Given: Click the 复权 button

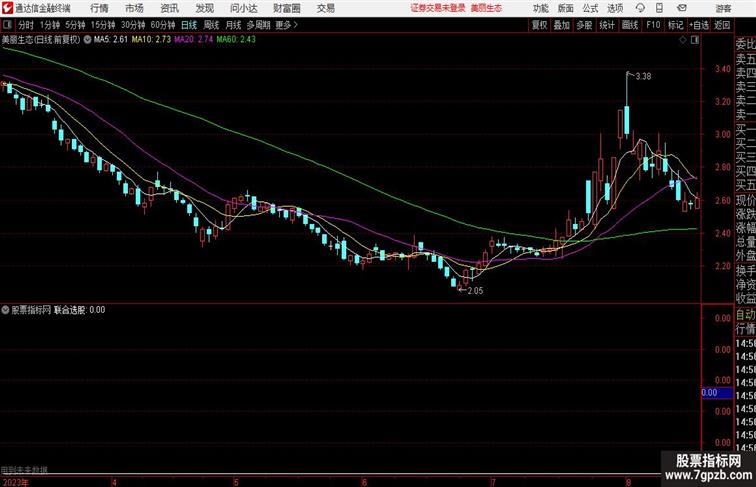Looking at the screenshot, I should click(x=540, y=25).
